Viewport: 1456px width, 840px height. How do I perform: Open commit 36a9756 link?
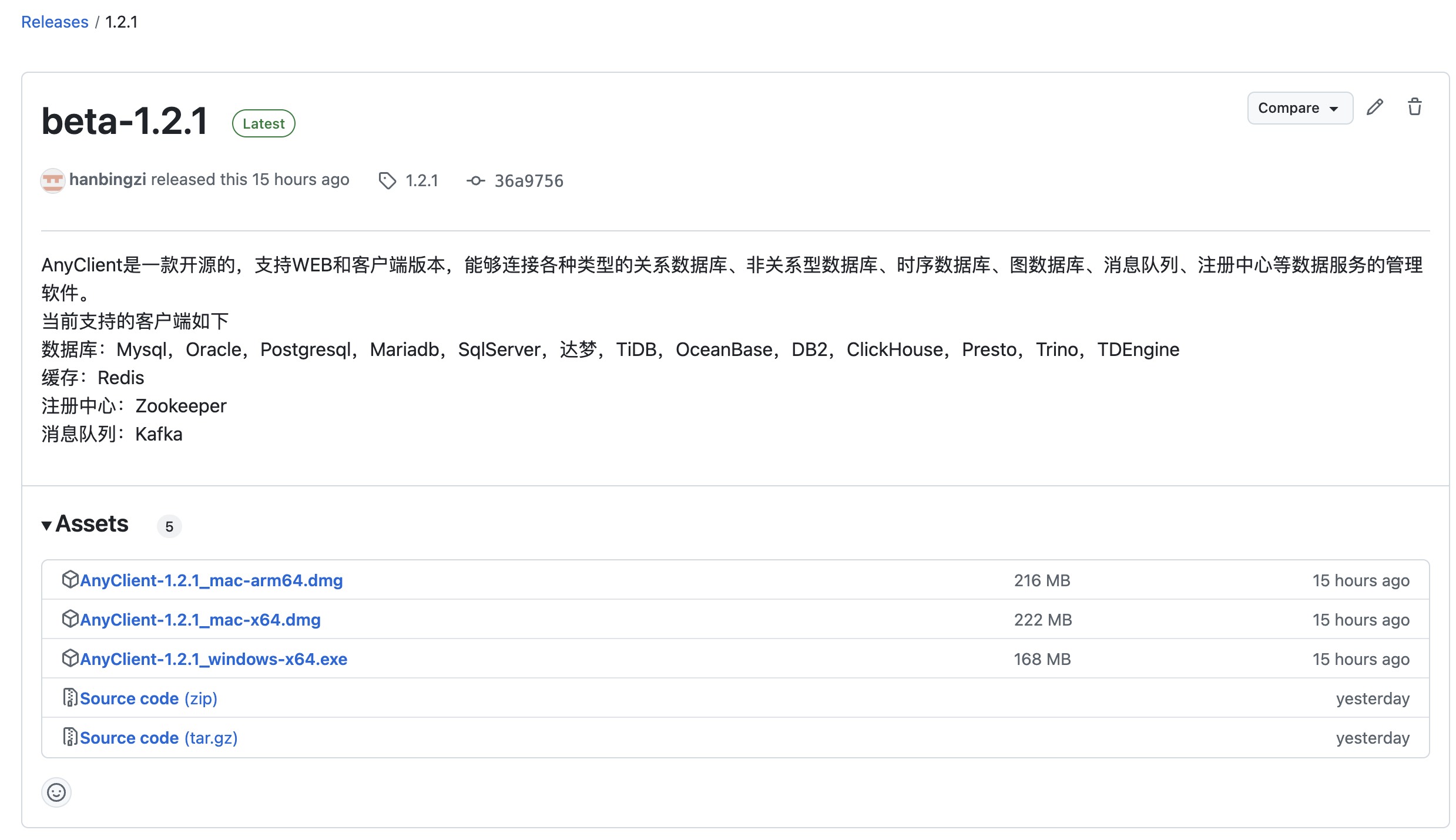(x=529, y=181)
